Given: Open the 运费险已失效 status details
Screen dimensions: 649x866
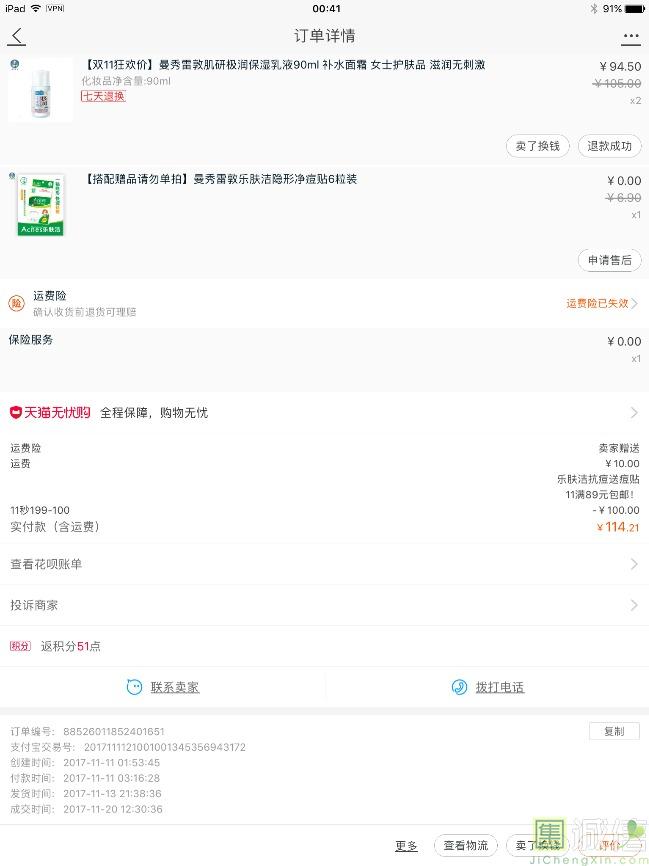Looking at the screenshot, I should pyautogui.click(x=602, y=303).
